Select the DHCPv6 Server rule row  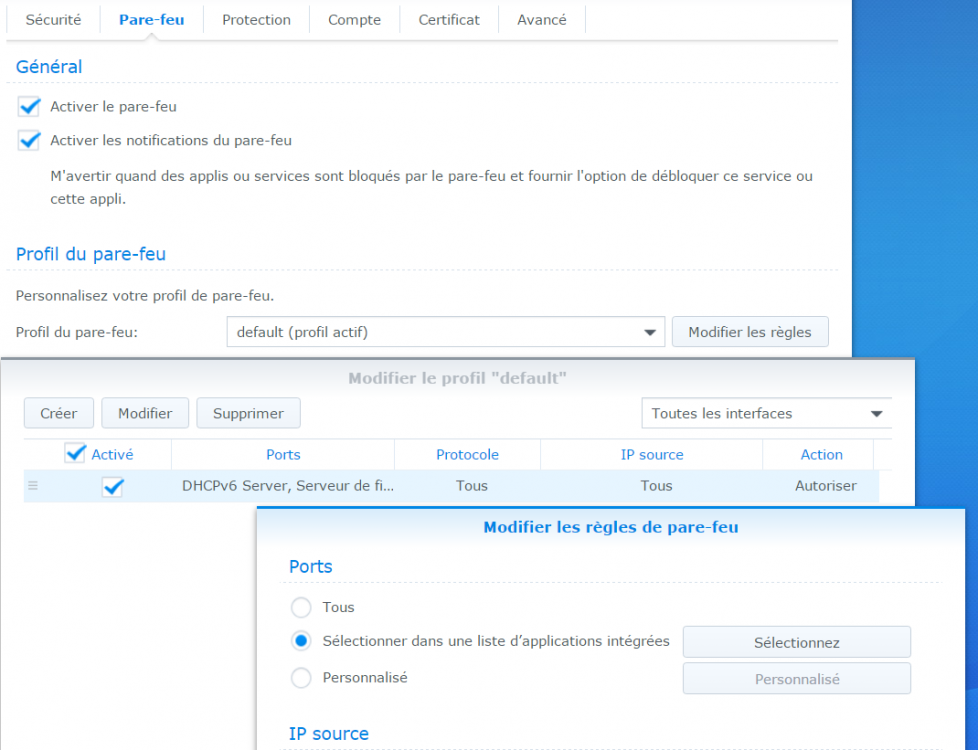coord(470,486)
